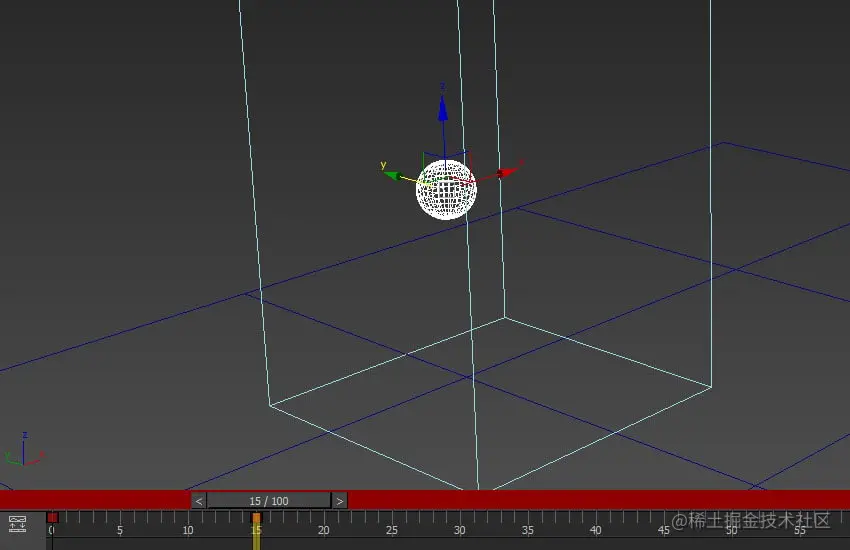Viewport: 850px width, 550px height.
Task: Click the time slider showing 15 / 100
Action: (269, 501)
